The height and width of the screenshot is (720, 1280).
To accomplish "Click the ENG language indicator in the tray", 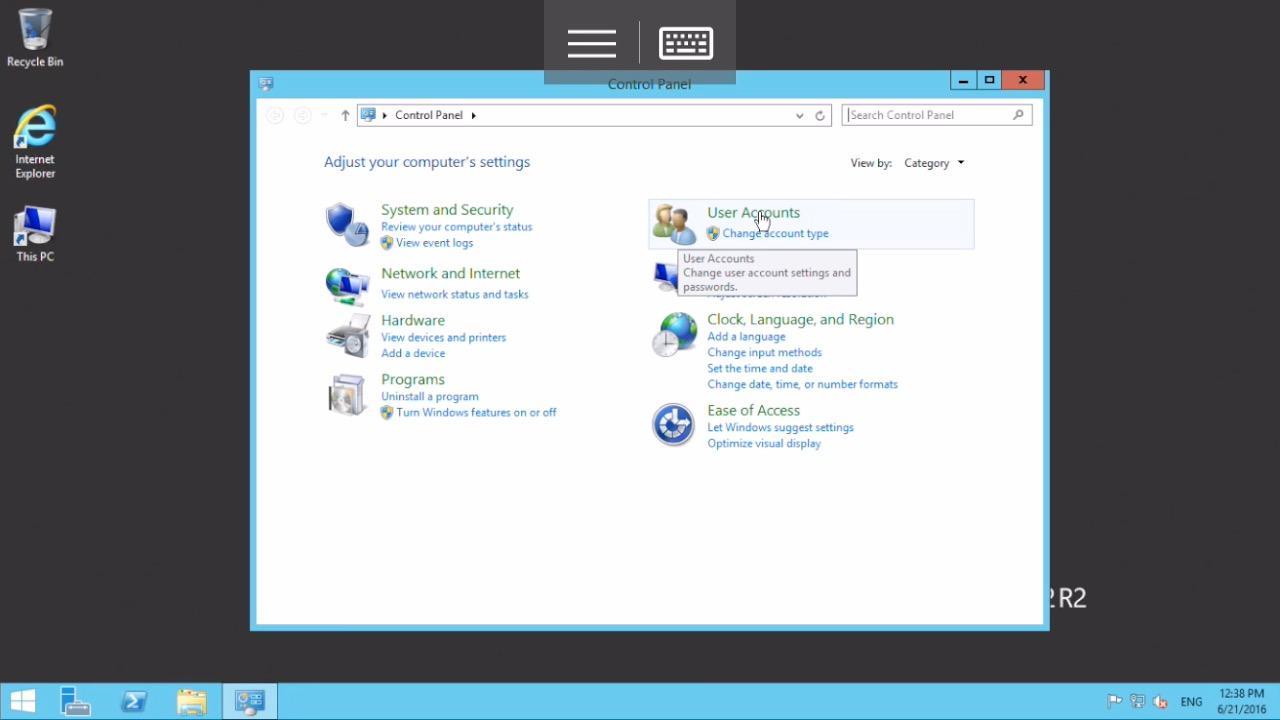I will 1191,702.
